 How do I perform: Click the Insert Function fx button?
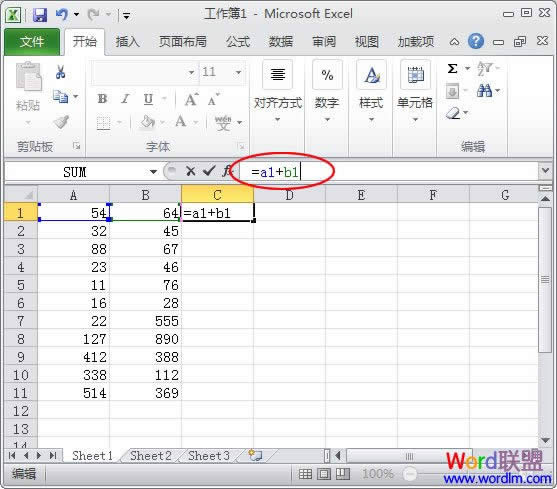pos(227,172)
